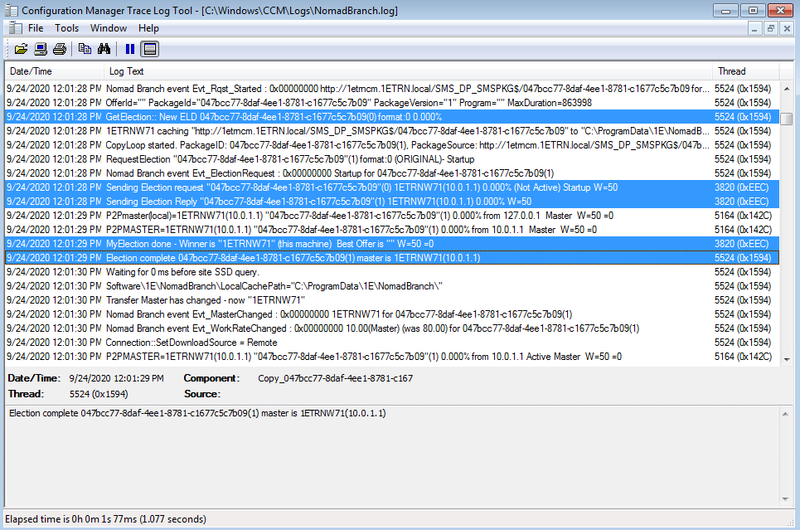Toggle the Show/Hide details pane icon

(150, 48)
